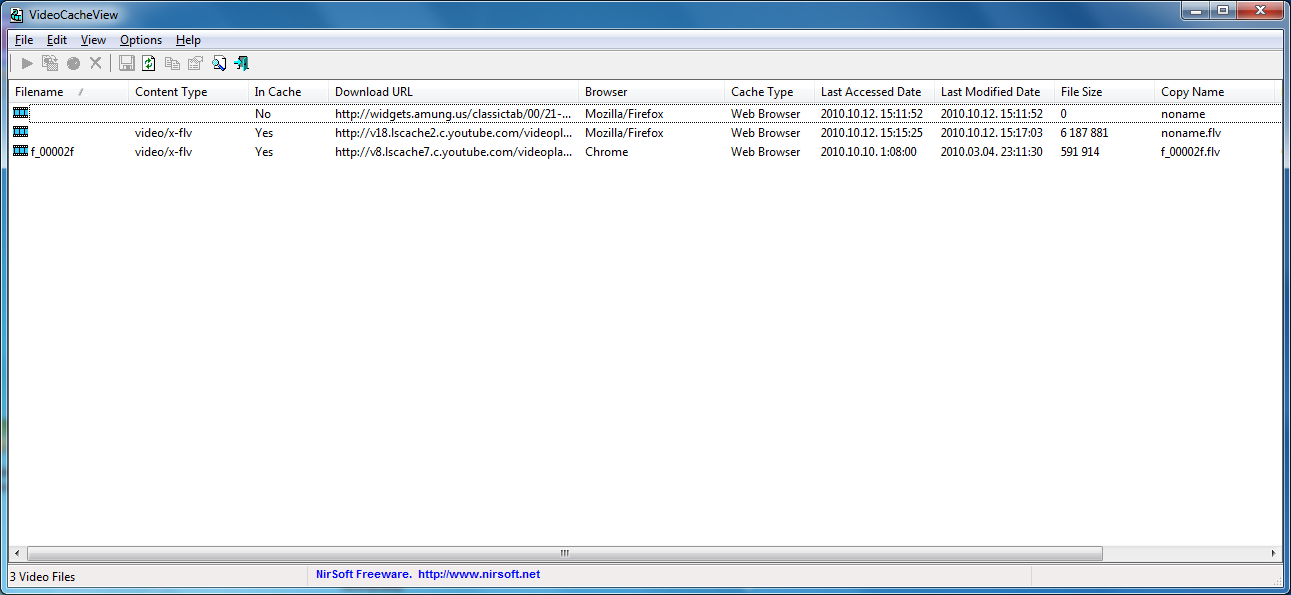Click the Copy Selected Items toolbar icon

click(x=172, y=64)
